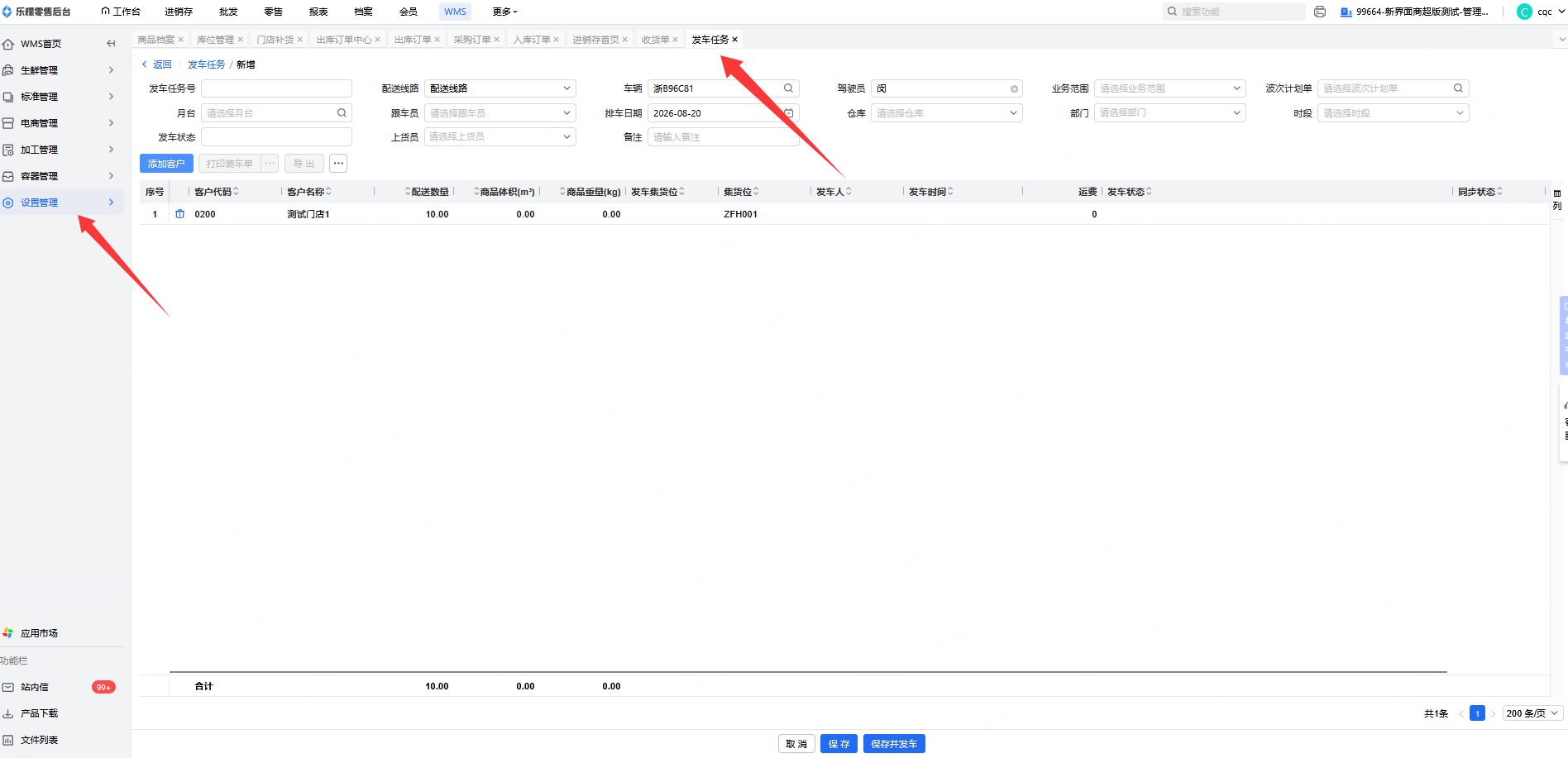Clear the 驾驶员 field with the X icon
1568x758 pixels.
(1014, 88)
